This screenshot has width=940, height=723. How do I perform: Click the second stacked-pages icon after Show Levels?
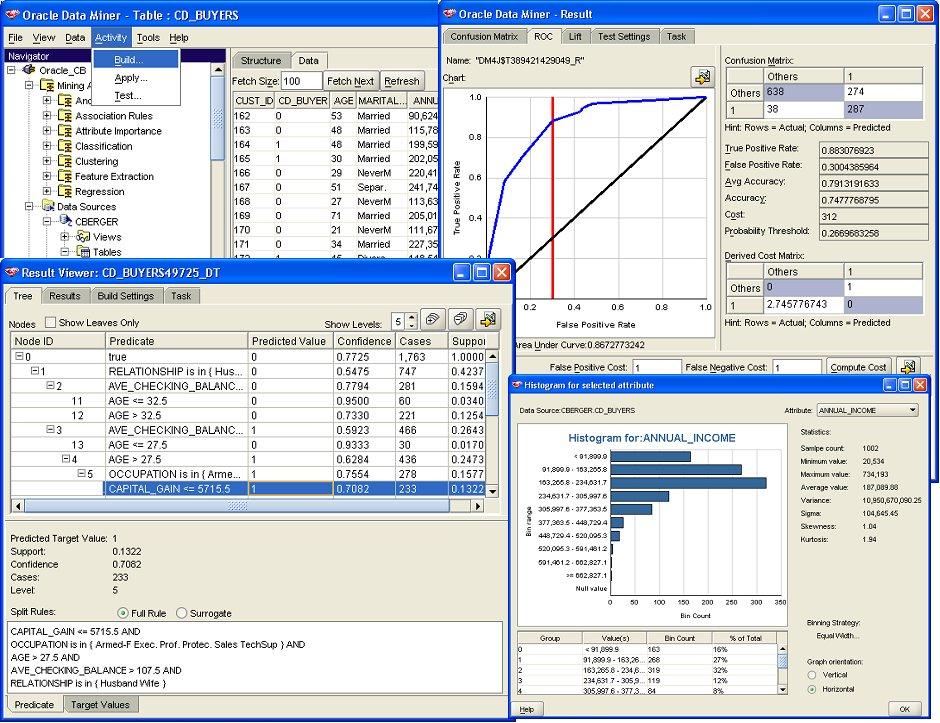click(x=460, y=319)
